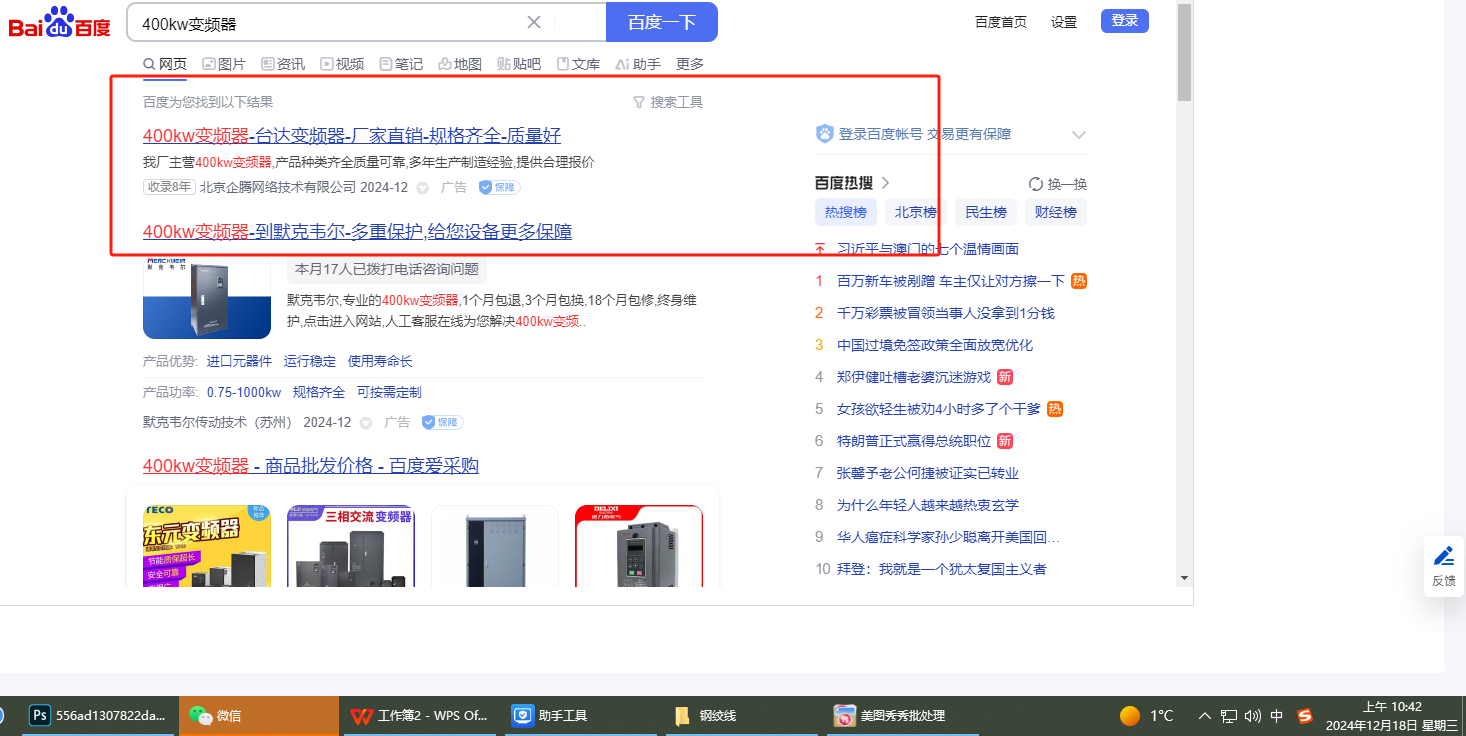Open the search tools (搜索工具) filter
The width and height of the screenshot is (1466, 736).
coord(668,102)
